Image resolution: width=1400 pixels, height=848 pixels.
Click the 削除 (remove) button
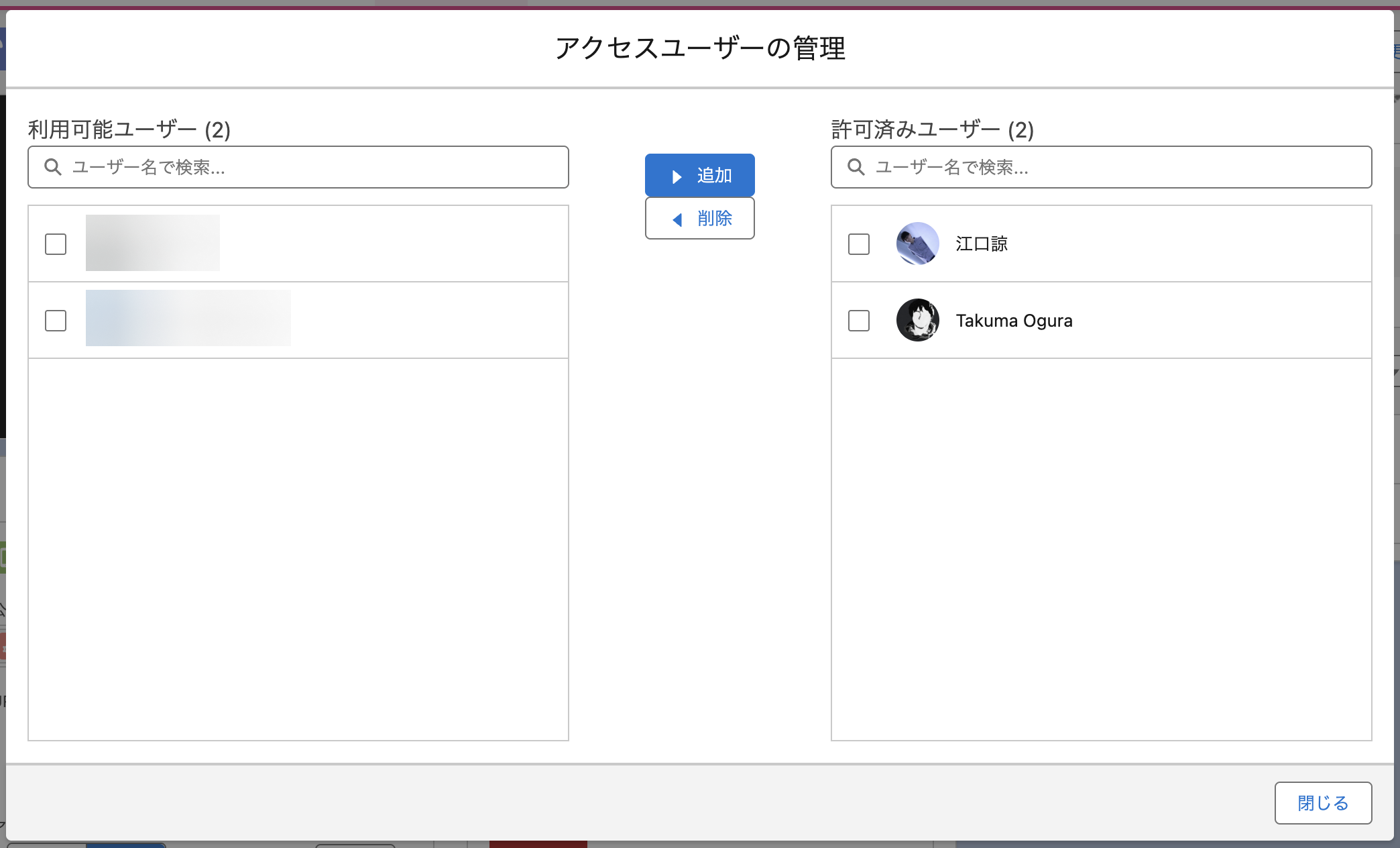699,219
